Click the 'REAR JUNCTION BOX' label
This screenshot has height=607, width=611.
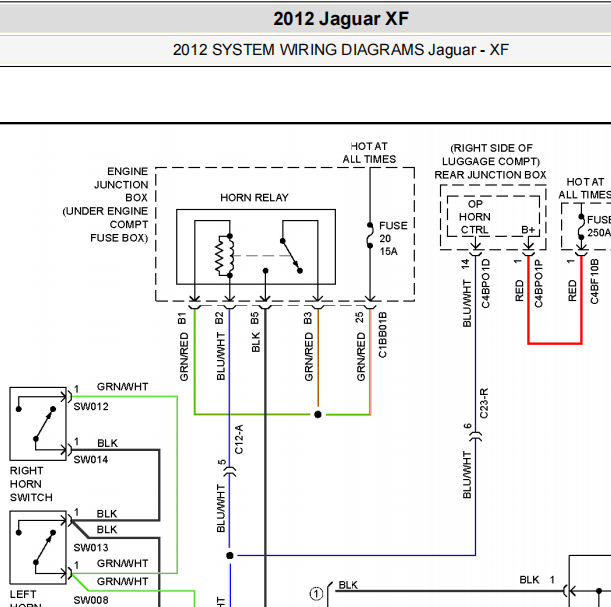click(490, 175)
